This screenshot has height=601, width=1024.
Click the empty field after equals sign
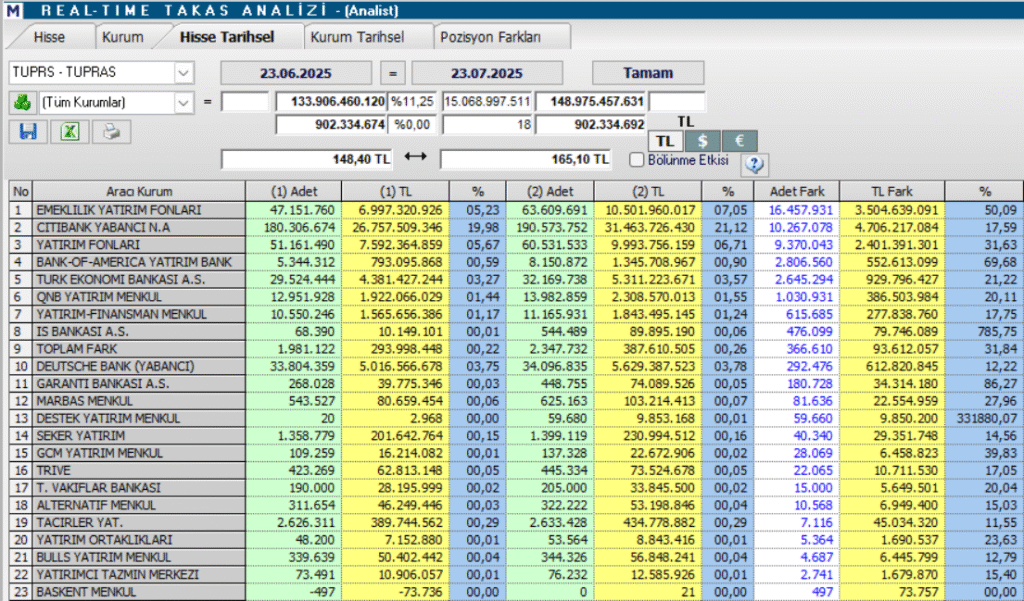point(245,102)
